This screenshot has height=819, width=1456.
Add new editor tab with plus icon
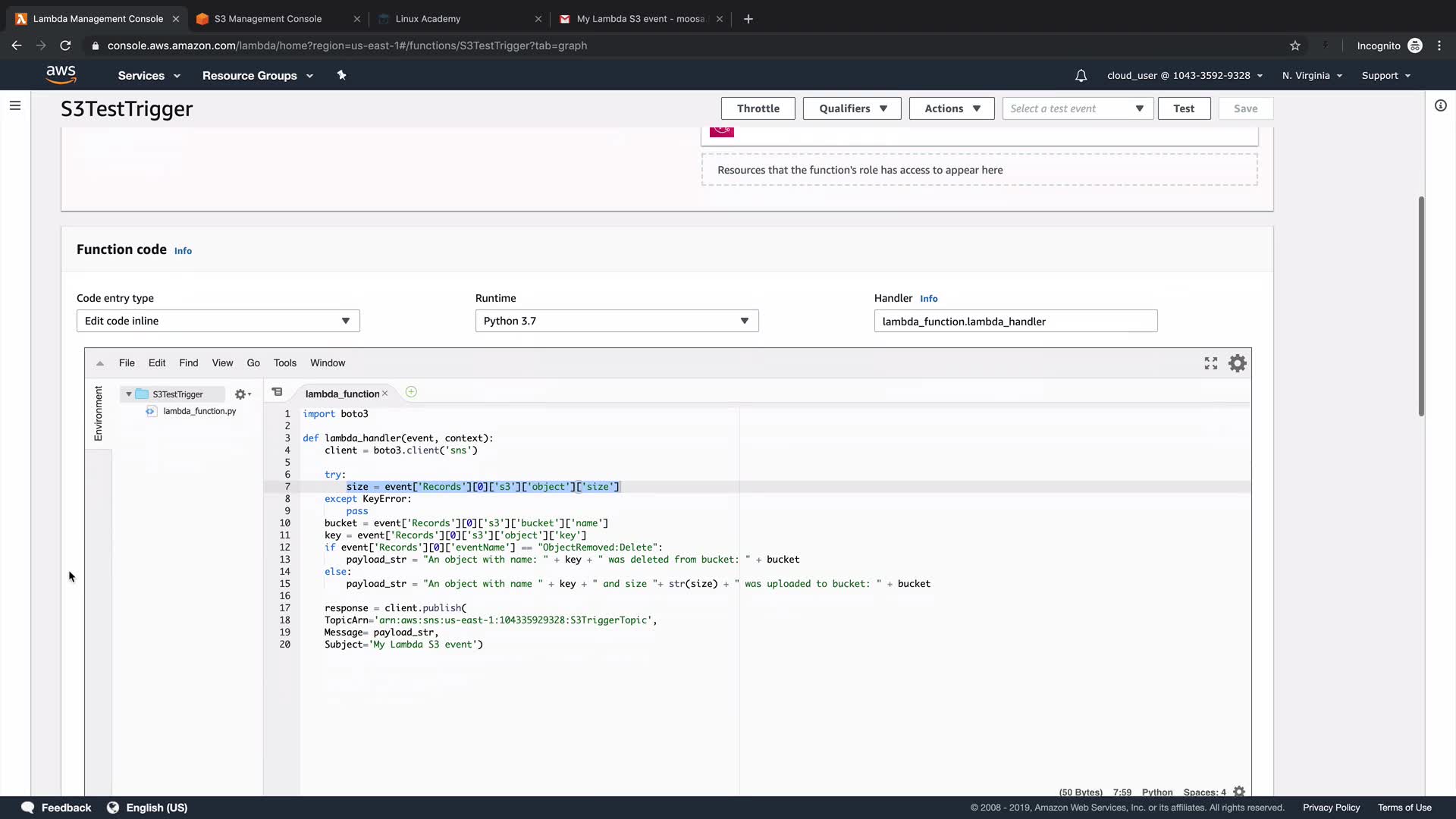[x=411, y=392]
